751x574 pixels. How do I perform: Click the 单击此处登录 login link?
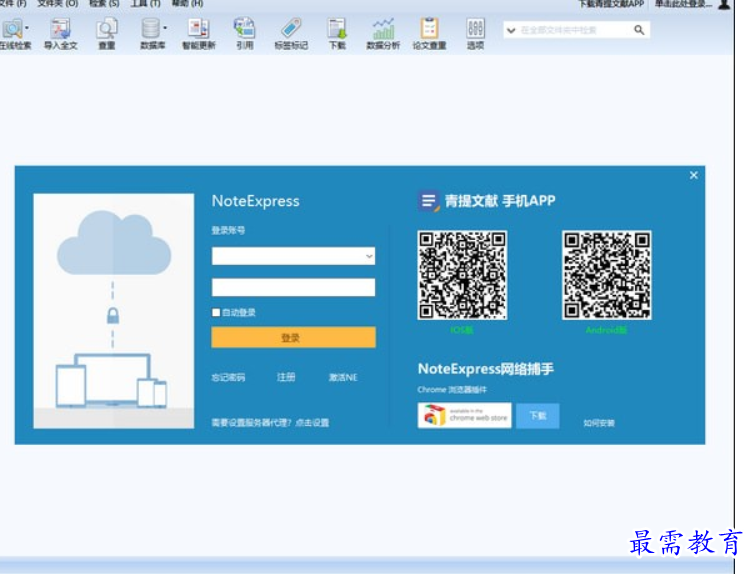point(683,4)
